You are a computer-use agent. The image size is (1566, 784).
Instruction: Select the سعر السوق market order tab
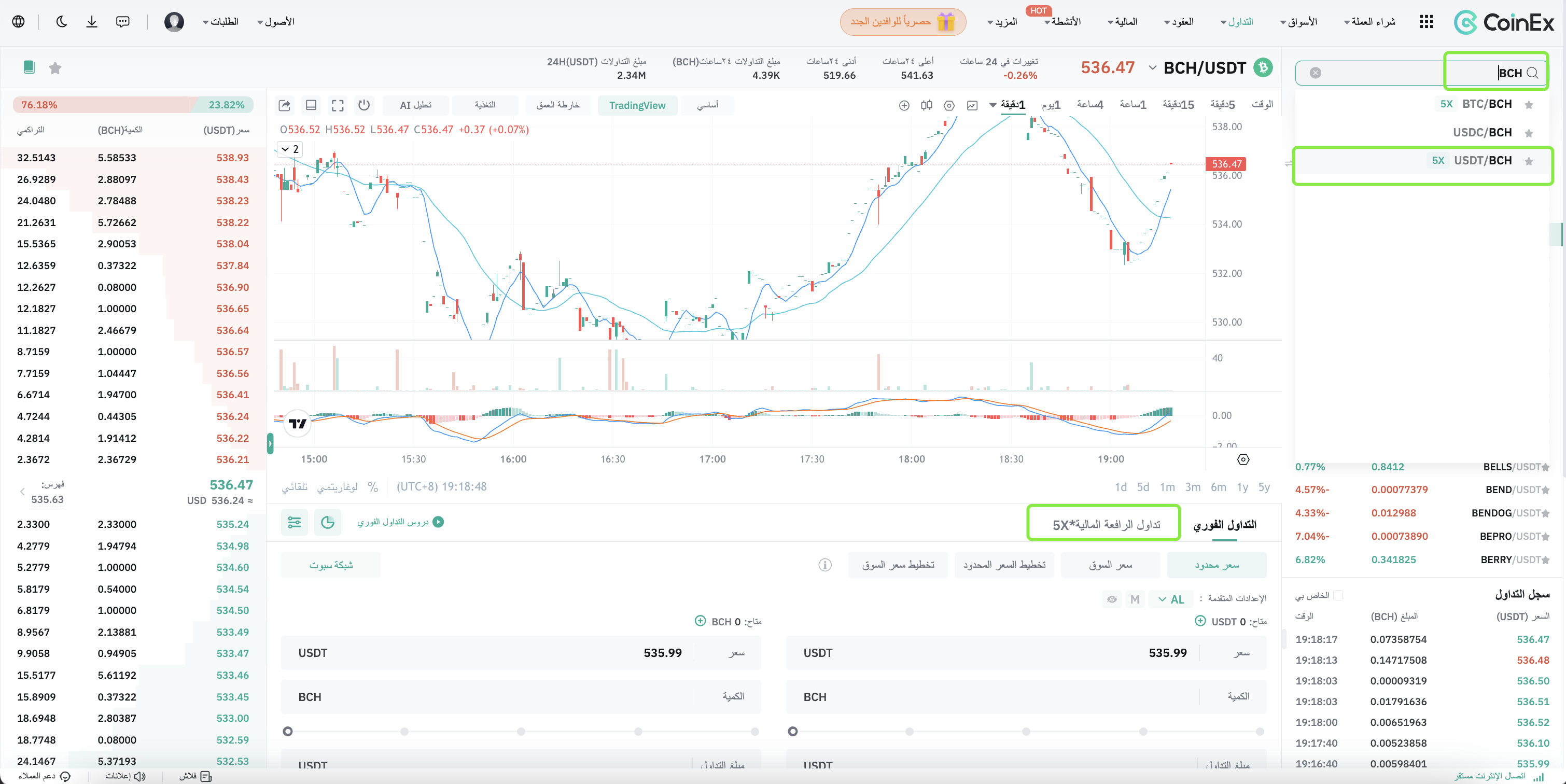(1110, 565)
